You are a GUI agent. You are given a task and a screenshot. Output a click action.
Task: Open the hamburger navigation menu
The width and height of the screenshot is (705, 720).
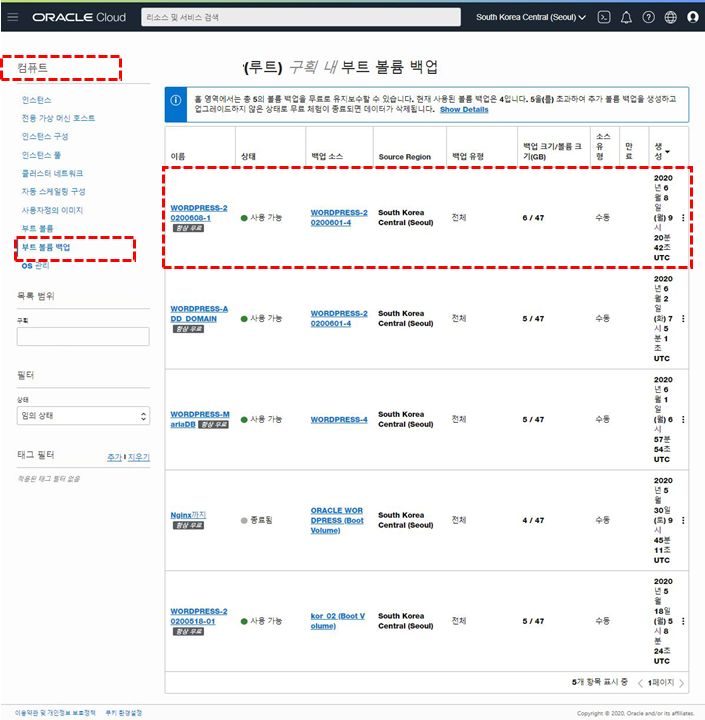pyautogui.click(x=13, y=17)
